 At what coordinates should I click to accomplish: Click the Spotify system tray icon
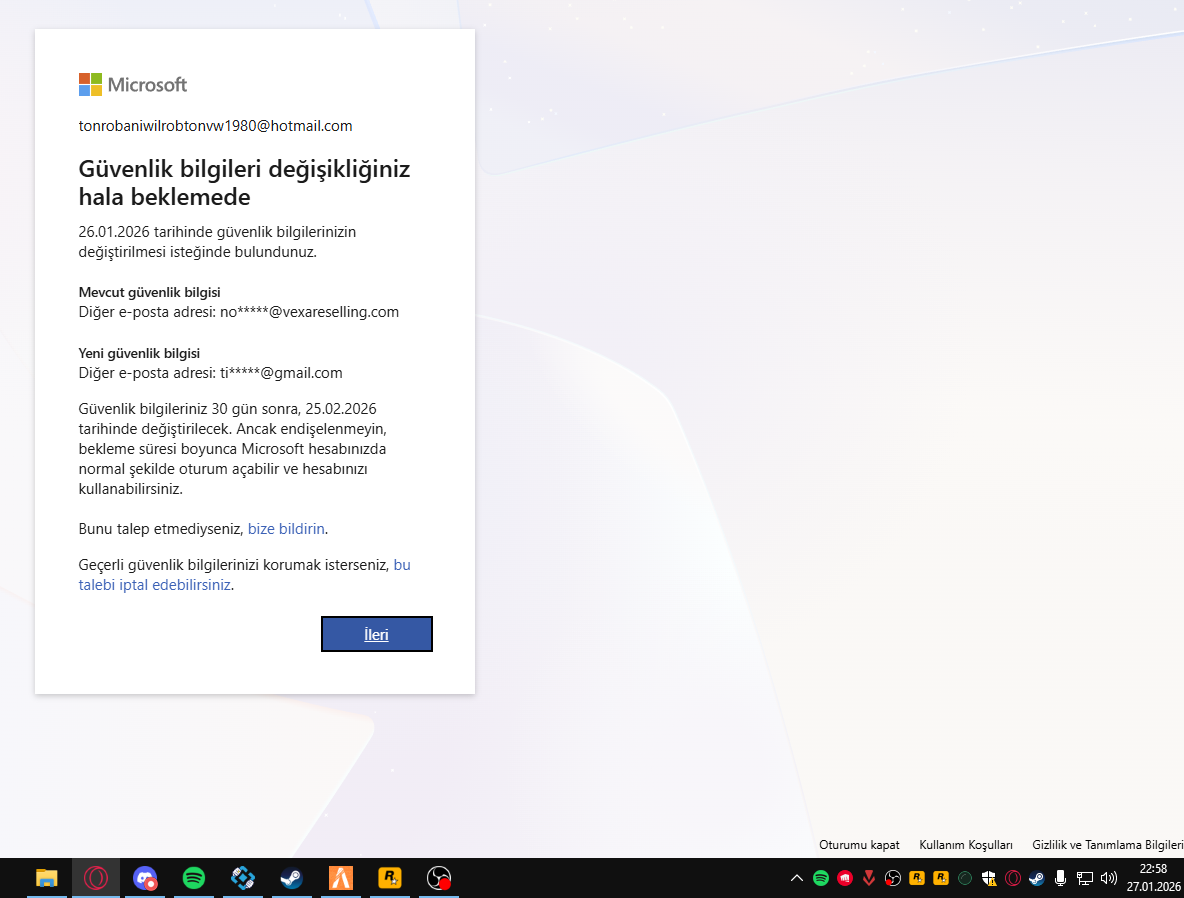[821, 878]
